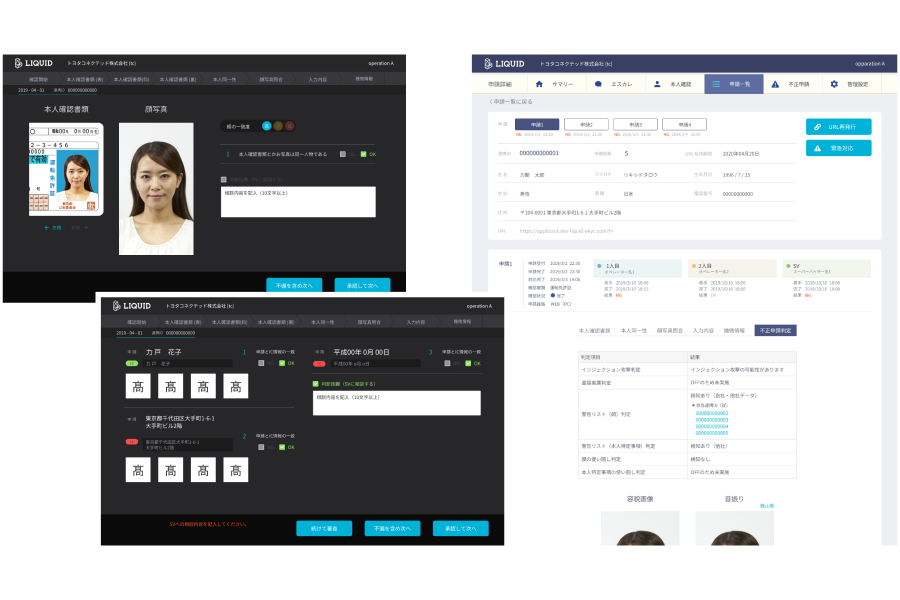
Task: Click 不備を含め次へ in face photo window
Action: (294, 285)
